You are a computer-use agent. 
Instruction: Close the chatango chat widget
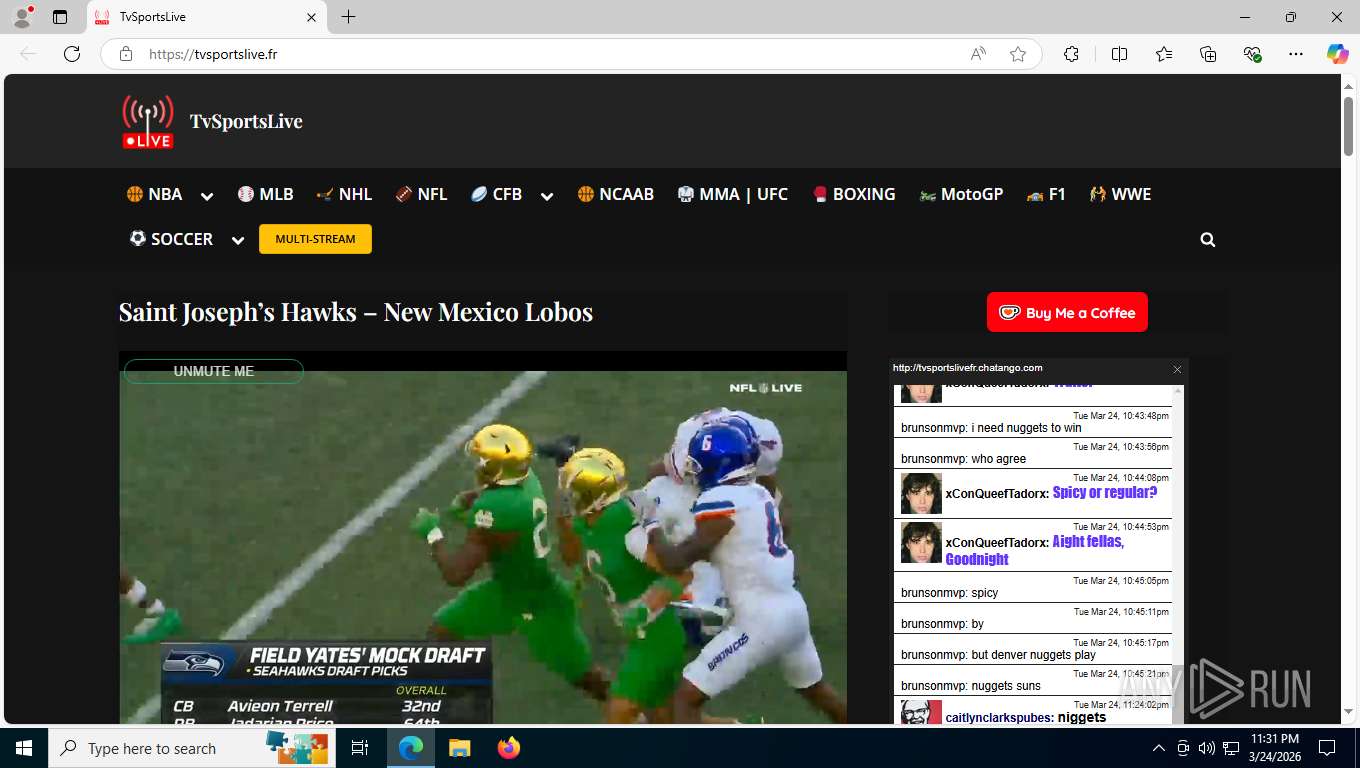pos(1177,369)
